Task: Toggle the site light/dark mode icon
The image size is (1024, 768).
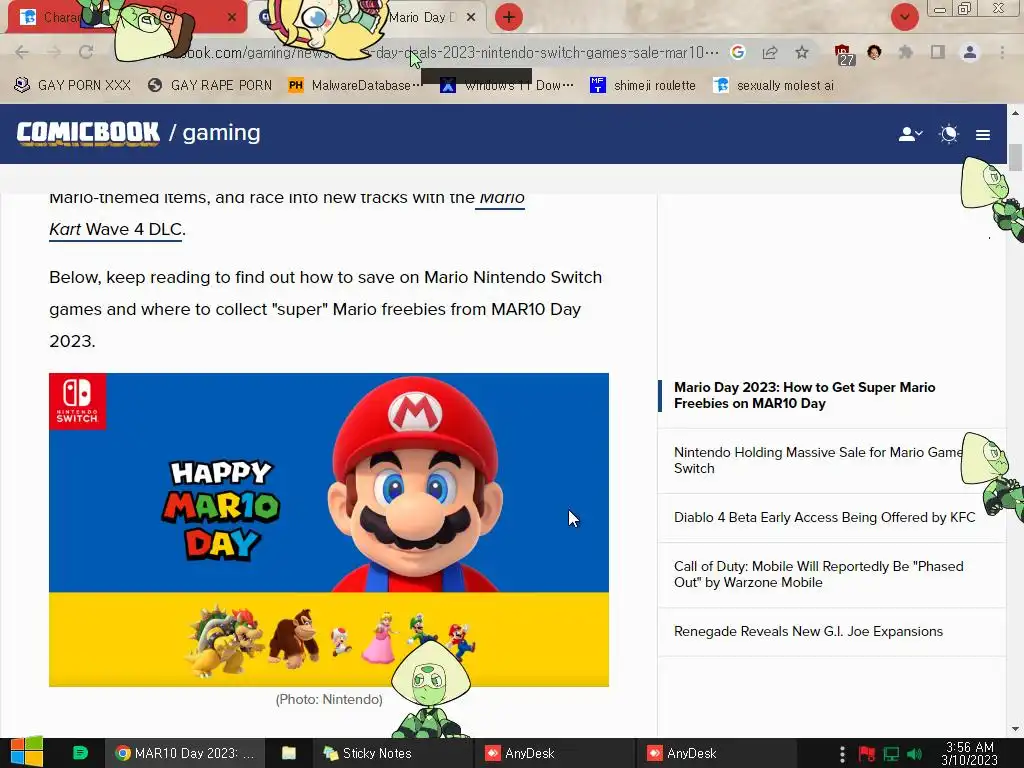Action: (x=948, y=135)
